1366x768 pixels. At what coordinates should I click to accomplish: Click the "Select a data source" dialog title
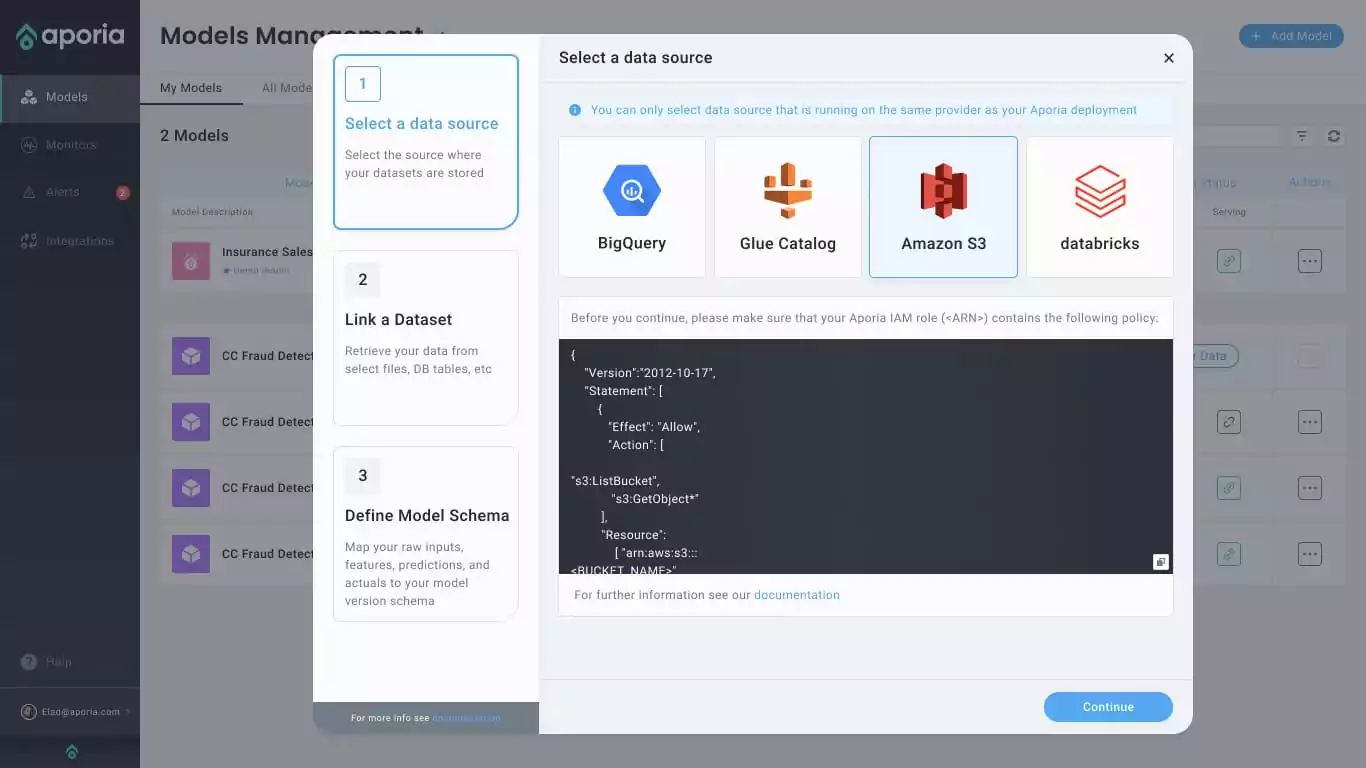pyautogui.click(x=636, y=58)
